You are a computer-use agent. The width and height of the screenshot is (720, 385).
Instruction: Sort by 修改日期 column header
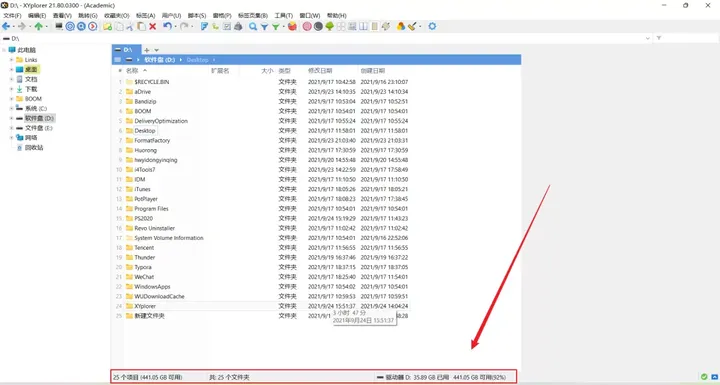320,71
